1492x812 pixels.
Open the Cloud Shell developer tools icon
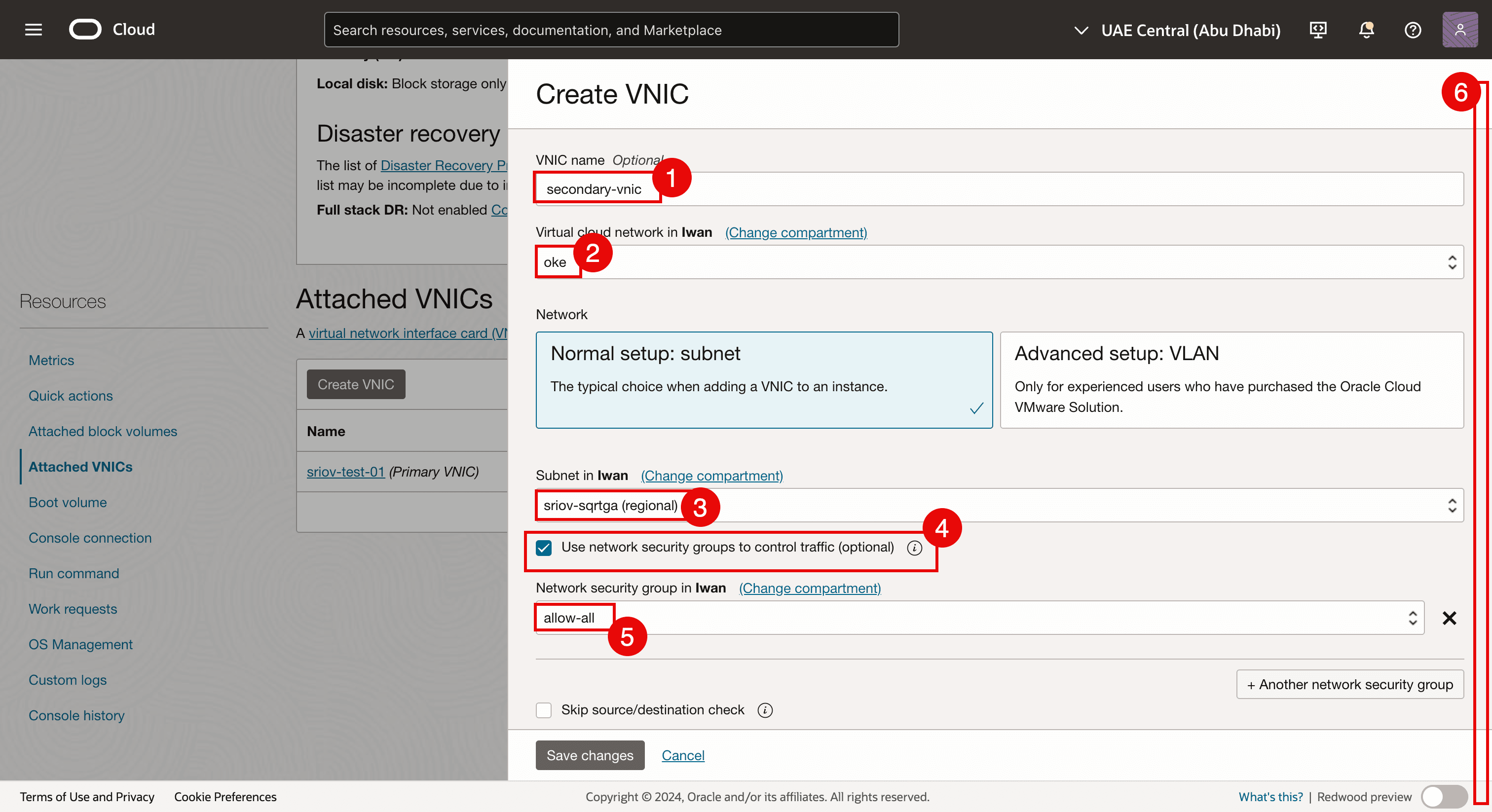(1318, 30)
